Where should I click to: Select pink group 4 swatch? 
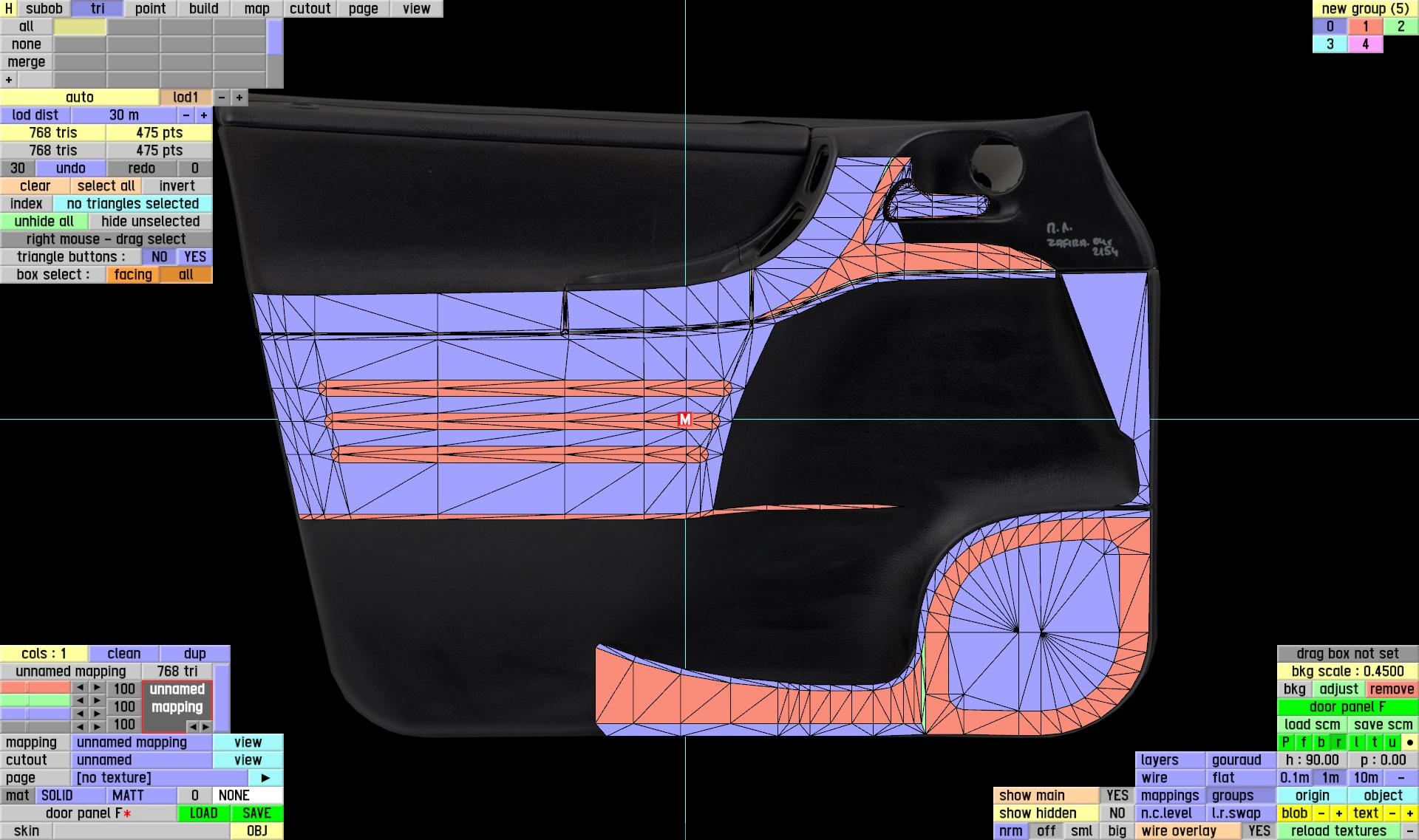pos(1364,44)
